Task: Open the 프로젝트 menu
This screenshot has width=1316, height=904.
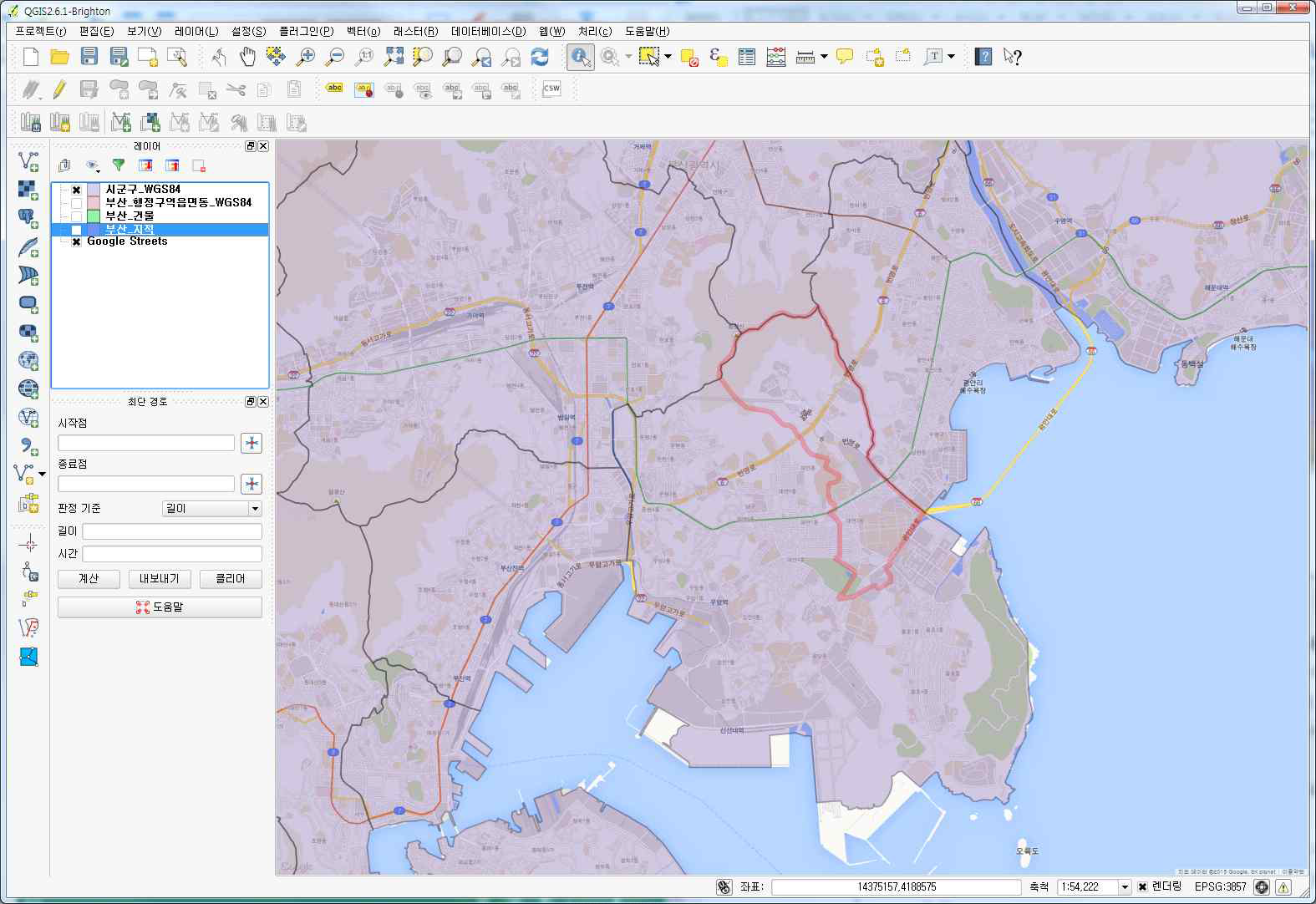Action: point(41,31)
